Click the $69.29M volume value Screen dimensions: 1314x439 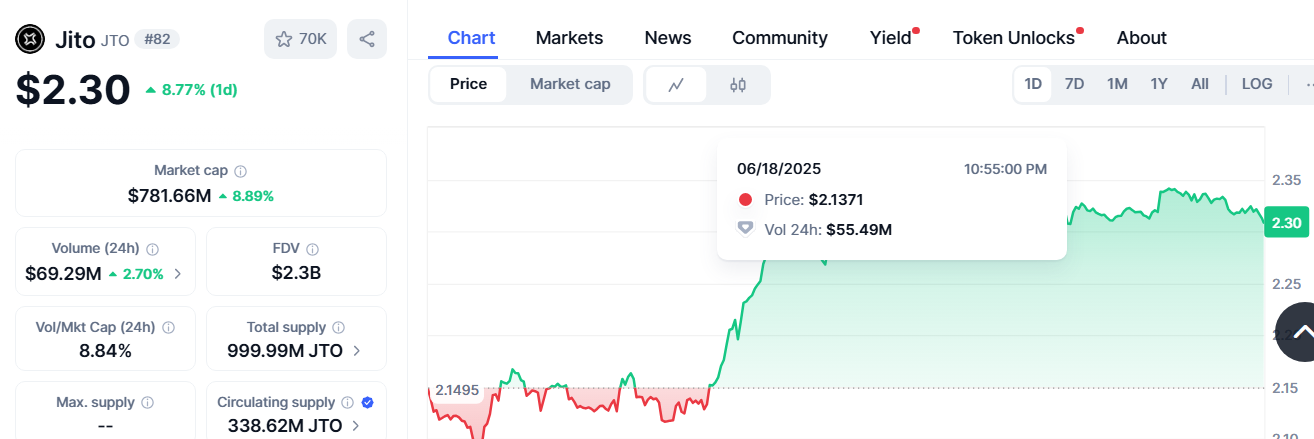pyautogui.click(x=64, y=273)
